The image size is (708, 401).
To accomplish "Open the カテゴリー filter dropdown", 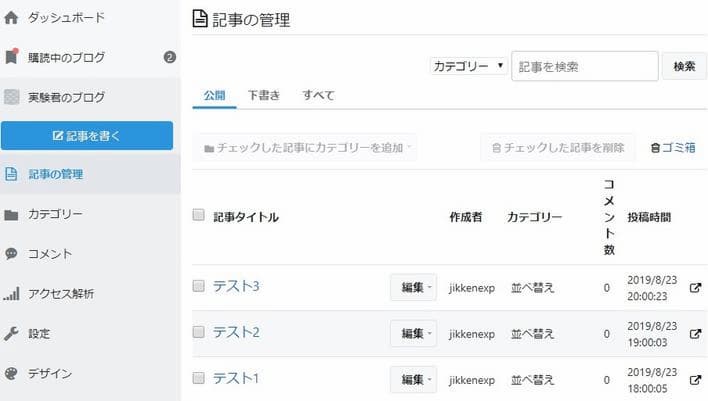I will click(468, 66).
